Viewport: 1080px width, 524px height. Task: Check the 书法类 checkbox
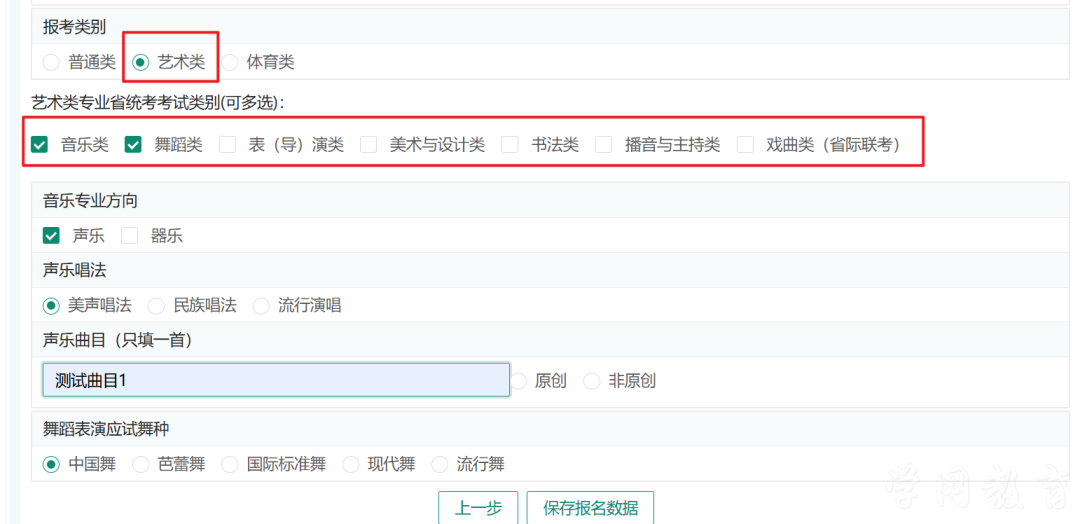510,145
